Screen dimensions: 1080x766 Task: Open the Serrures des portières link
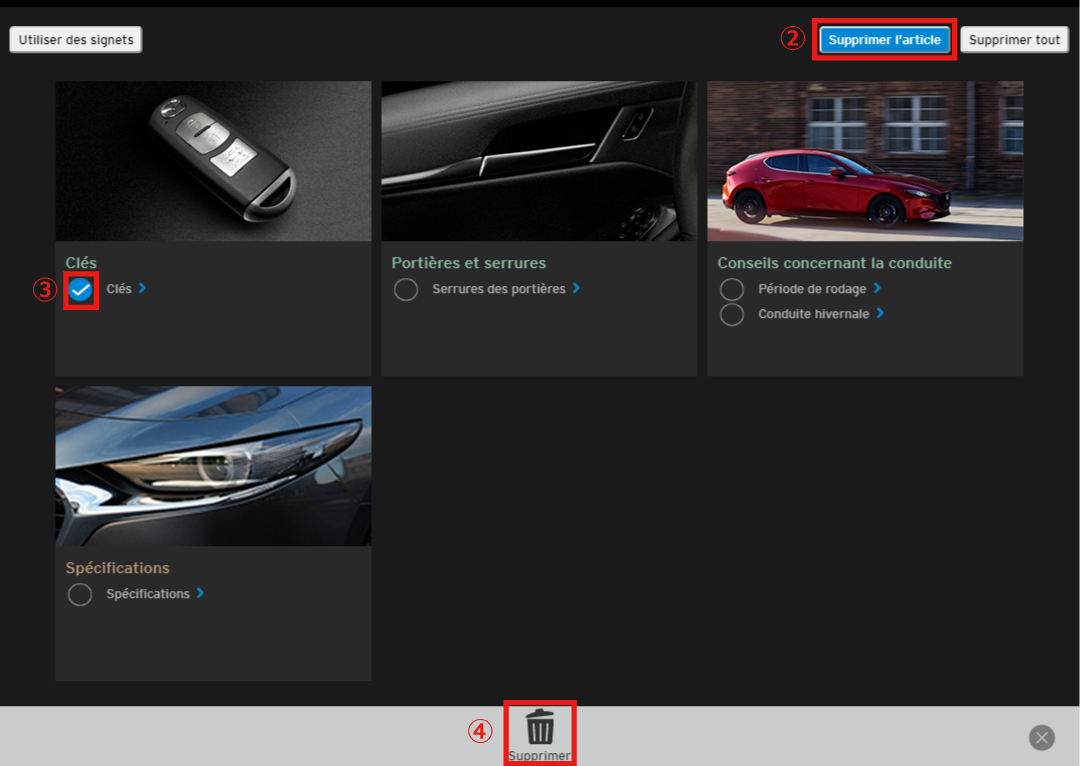[x=498, y=289]
